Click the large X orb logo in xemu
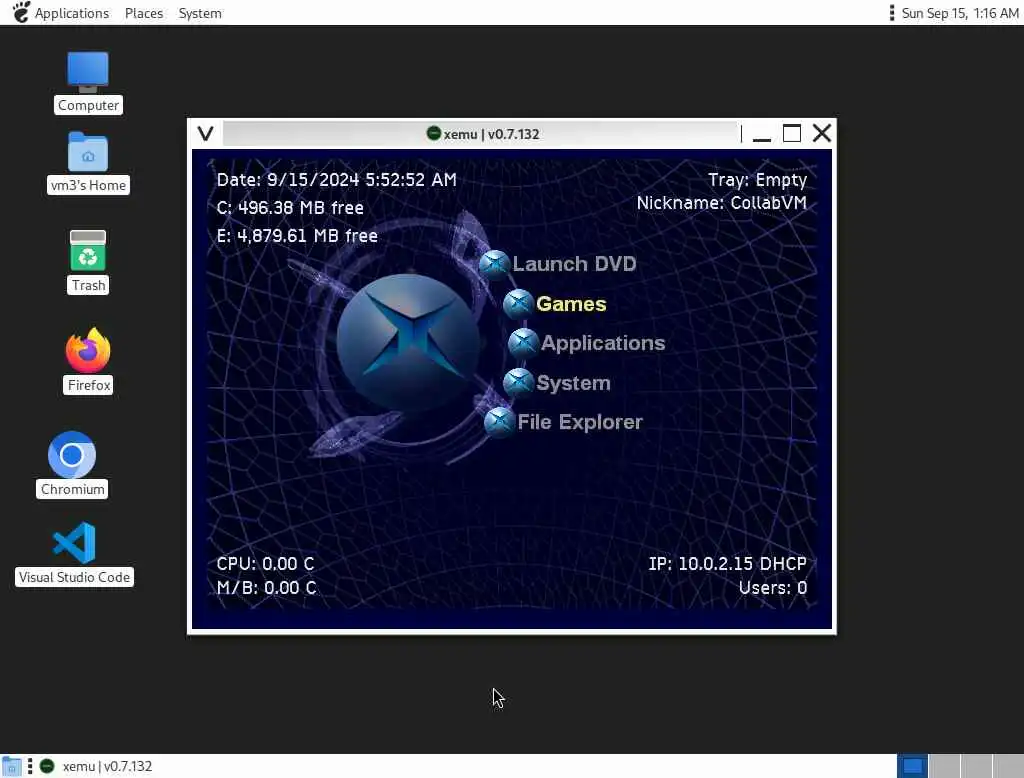 point(408,342)
